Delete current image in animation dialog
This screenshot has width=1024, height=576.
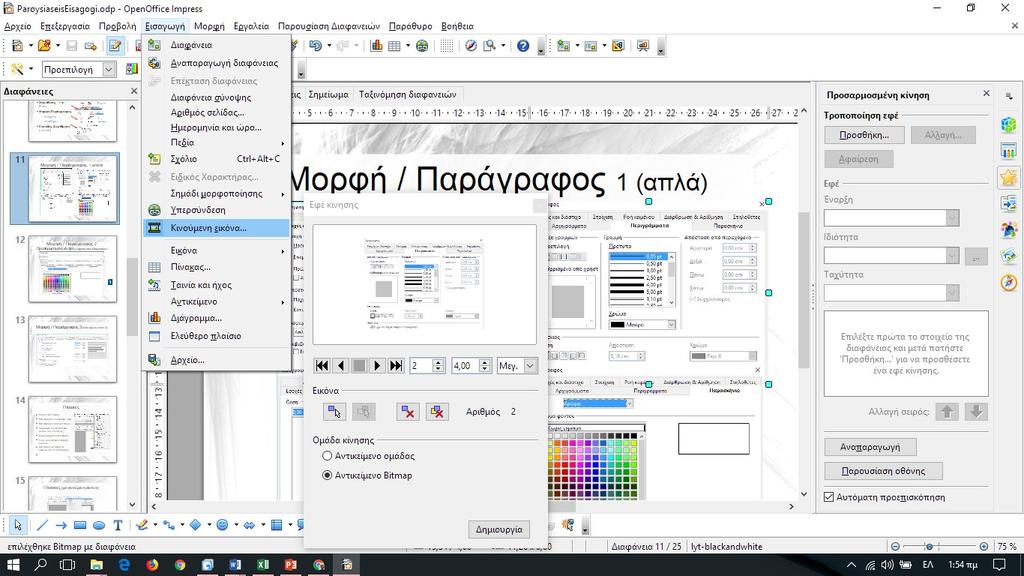click(408, 411)
